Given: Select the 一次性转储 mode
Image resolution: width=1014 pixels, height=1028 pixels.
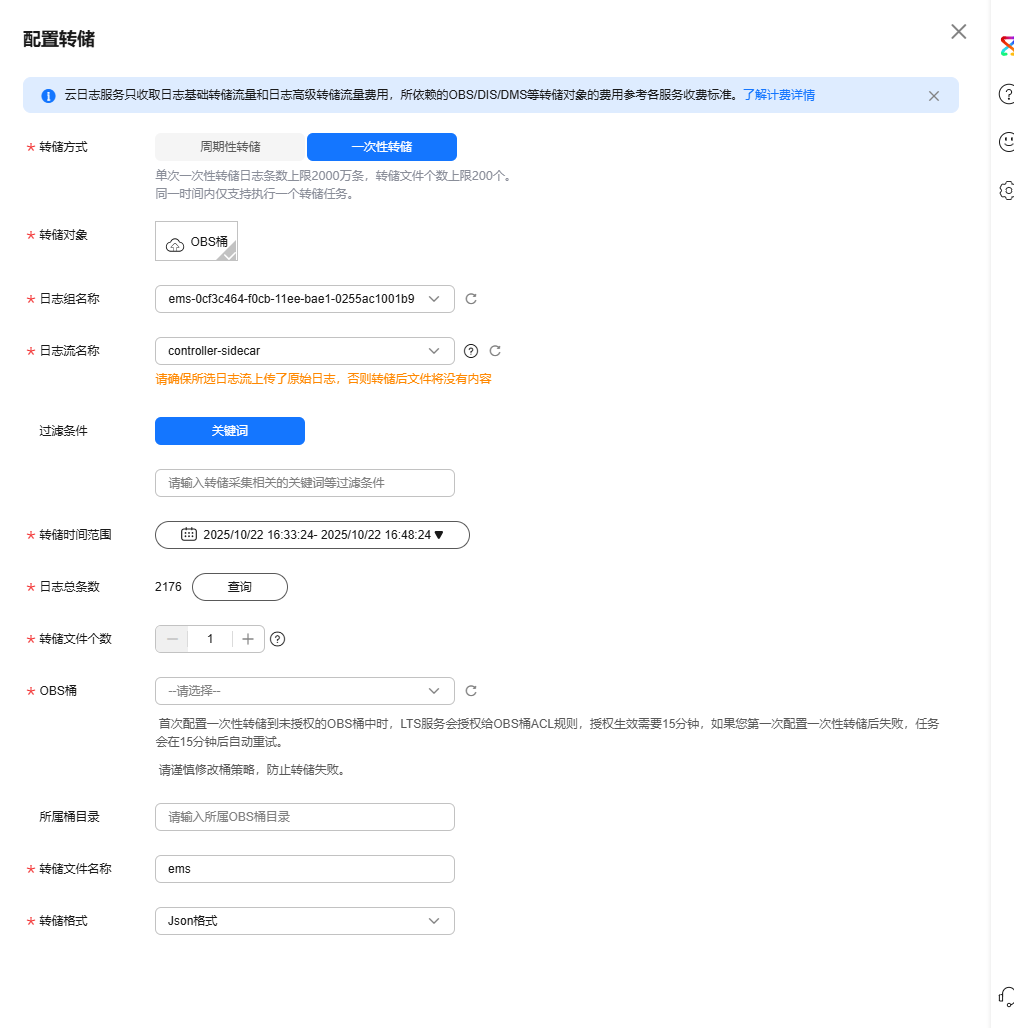Looking at the screenshot, I should point(381,147).
